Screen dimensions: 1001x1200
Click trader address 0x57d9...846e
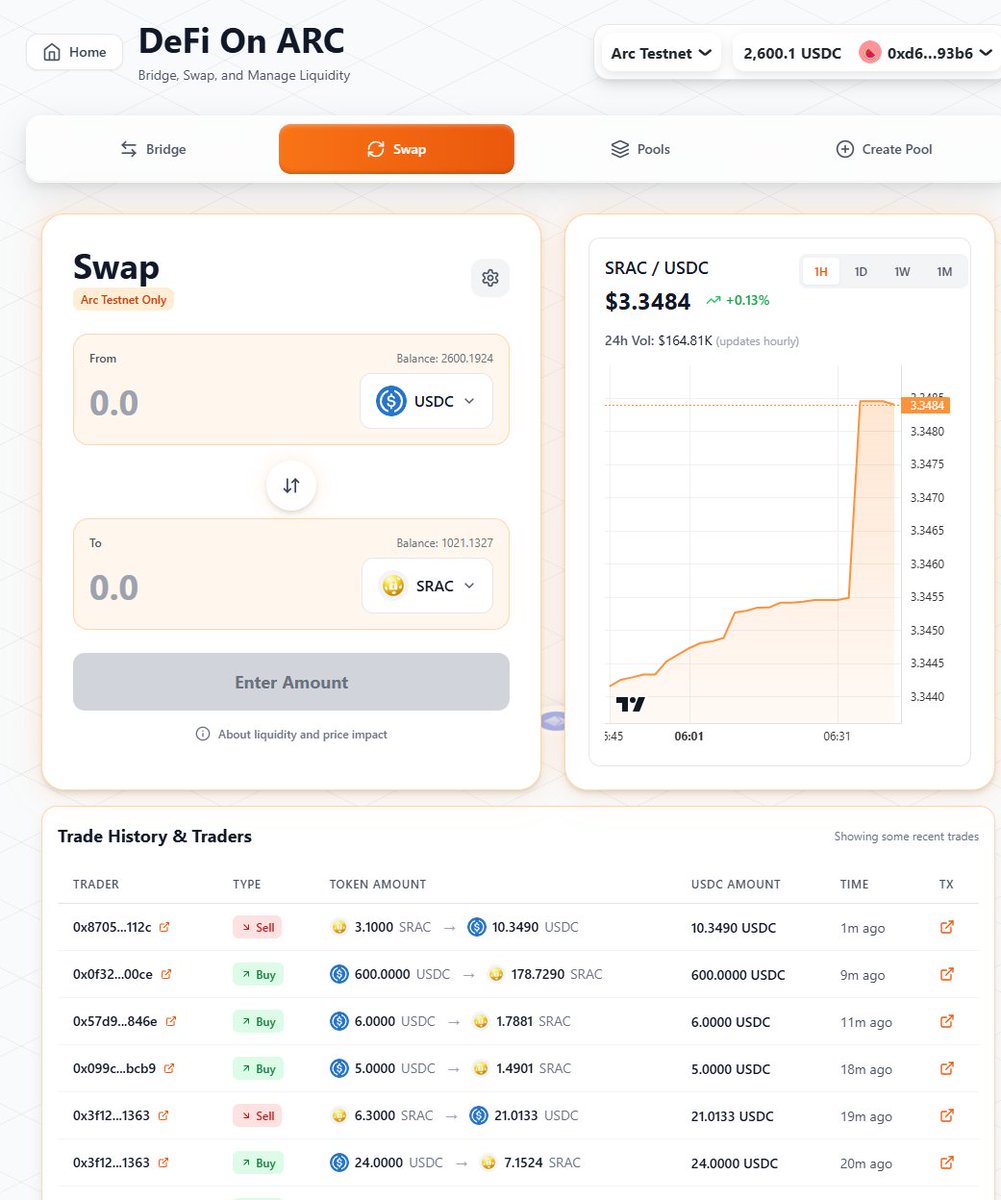(115, 1021)
